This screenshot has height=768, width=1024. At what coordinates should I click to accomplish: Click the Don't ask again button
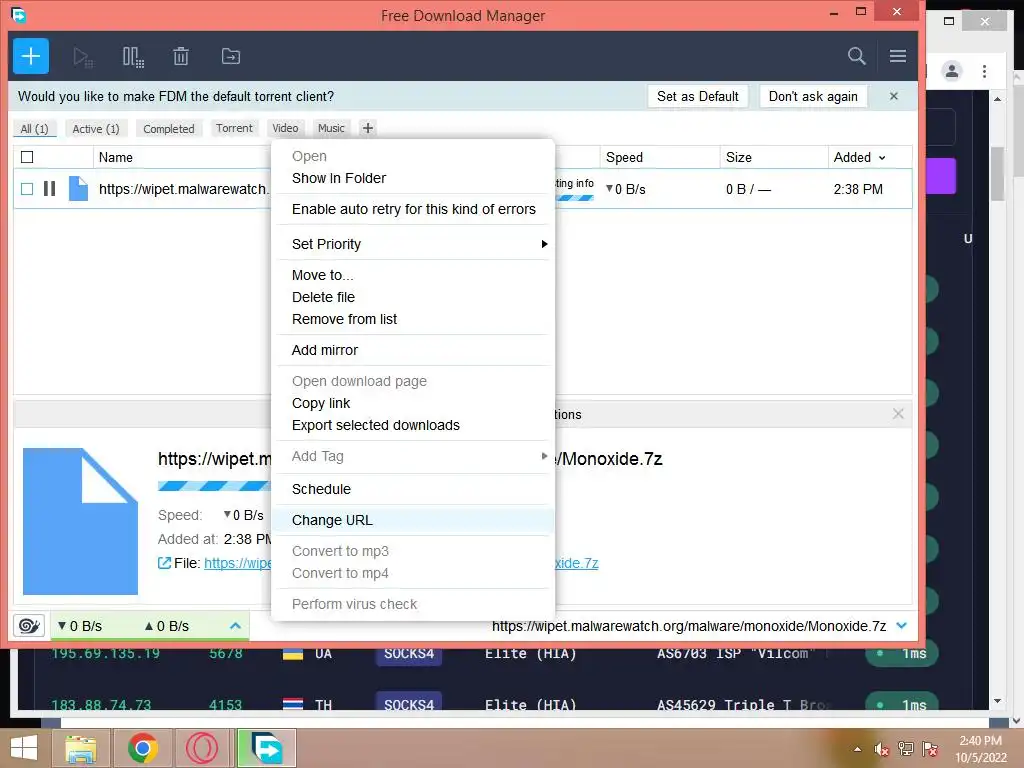pos(812,96)
